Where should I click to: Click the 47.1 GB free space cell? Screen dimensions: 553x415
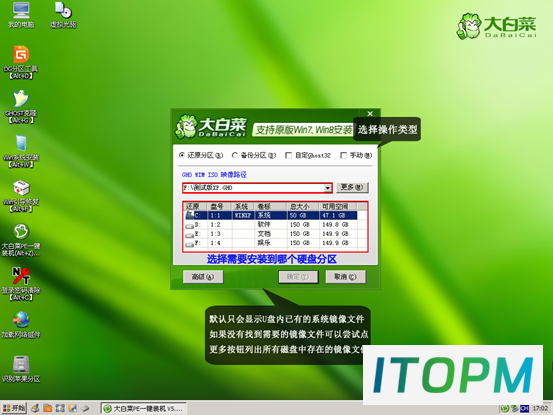(x=334, y=215)
